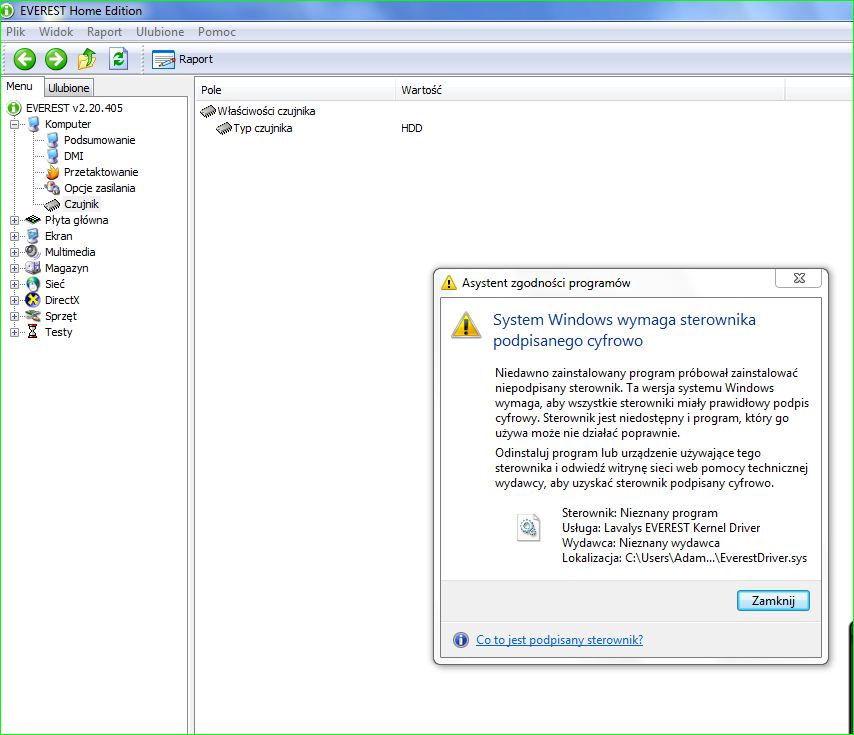Click the Sprzęt hardware icon
Image resolution: width=854 pixels, height=735 pixels.
tap(33, 316)
